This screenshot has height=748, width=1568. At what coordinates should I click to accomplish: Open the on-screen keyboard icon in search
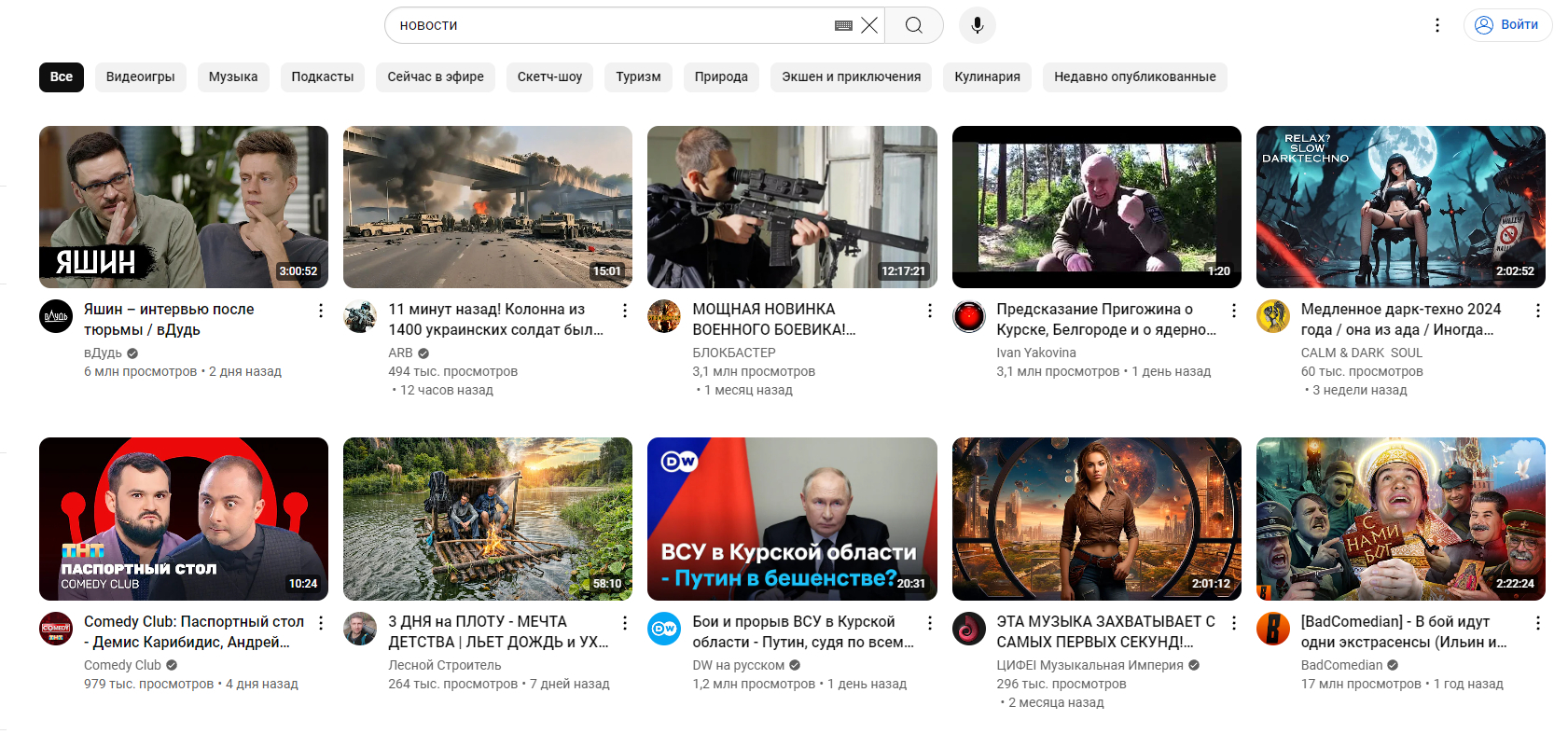pyautogui.click(x=843, y=25)
